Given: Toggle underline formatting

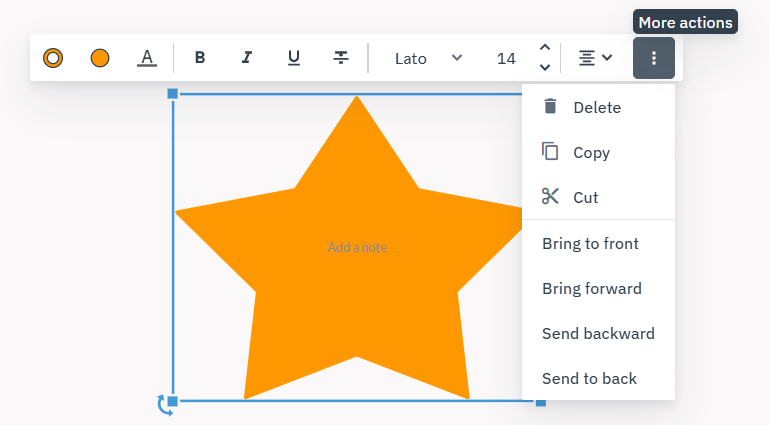Looking at the screenshot, I should [294, 58].
